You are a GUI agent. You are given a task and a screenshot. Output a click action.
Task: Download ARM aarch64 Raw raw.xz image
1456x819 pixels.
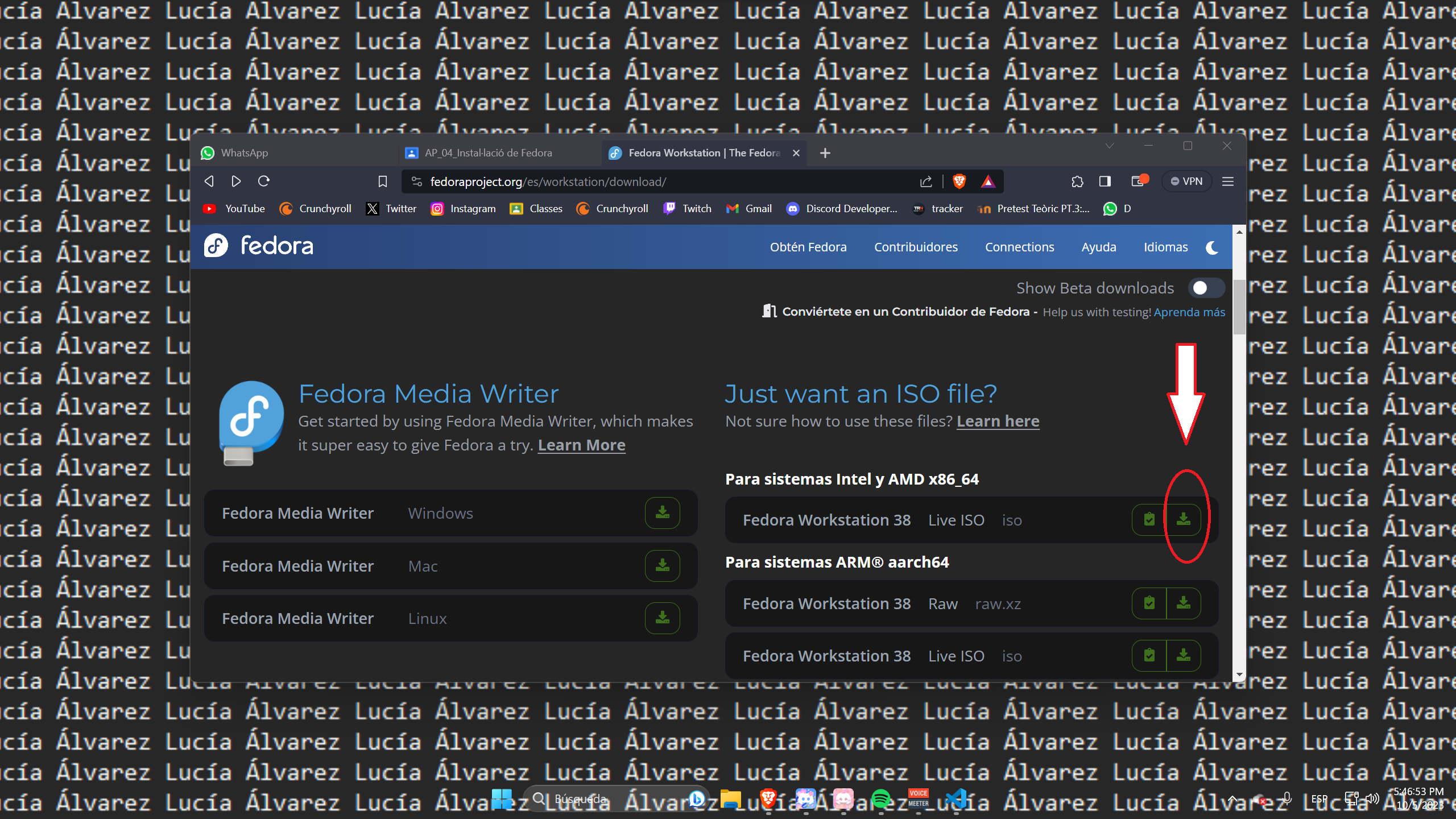click(x=1184, y=603)
